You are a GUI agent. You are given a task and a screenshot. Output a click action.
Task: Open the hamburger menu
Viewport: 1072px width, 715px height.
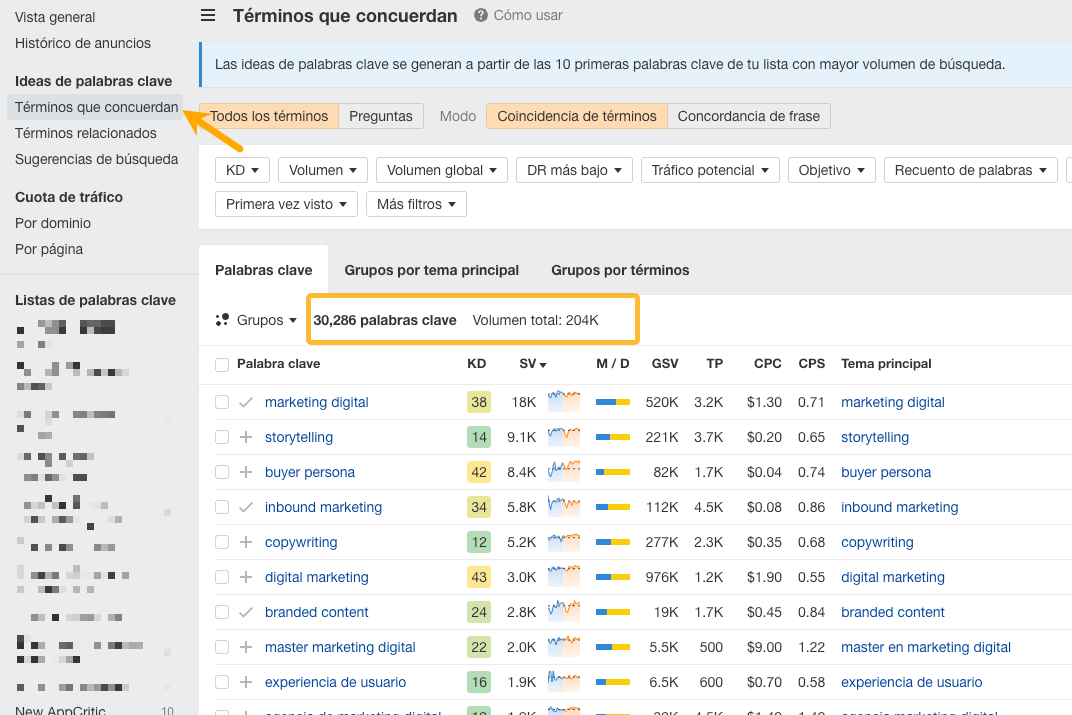tap(207, 15)
